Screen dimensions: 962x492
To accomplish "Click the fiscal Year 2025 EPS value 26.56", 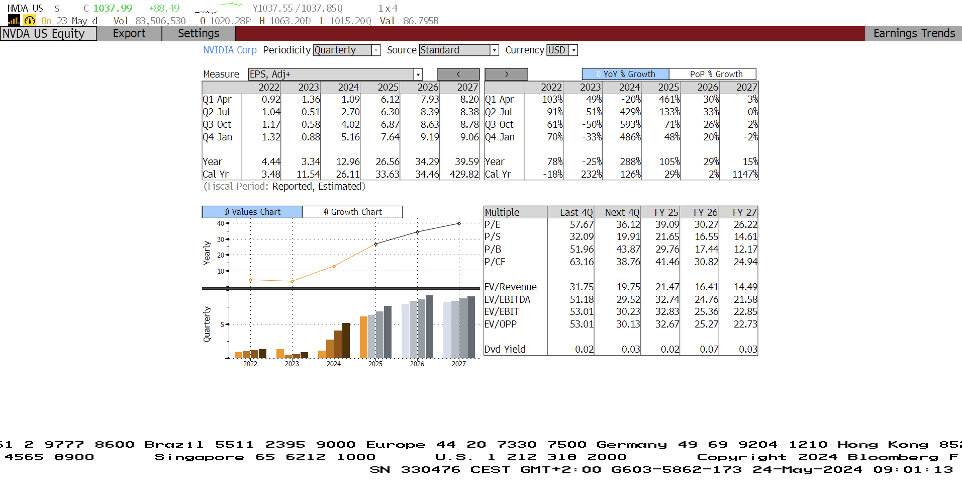I will [x=387, y=162].
